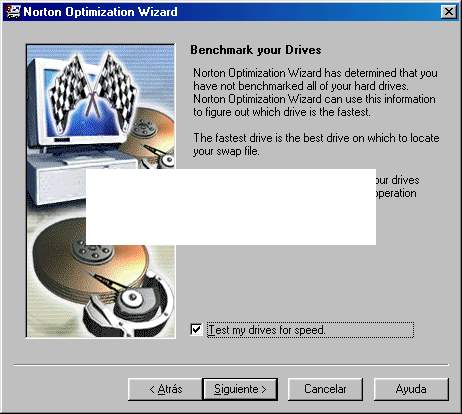Viewport: 462px width, 414px height.
Task: Click the racing flags hard drive illustration
Action: click(x=101, y=191)
